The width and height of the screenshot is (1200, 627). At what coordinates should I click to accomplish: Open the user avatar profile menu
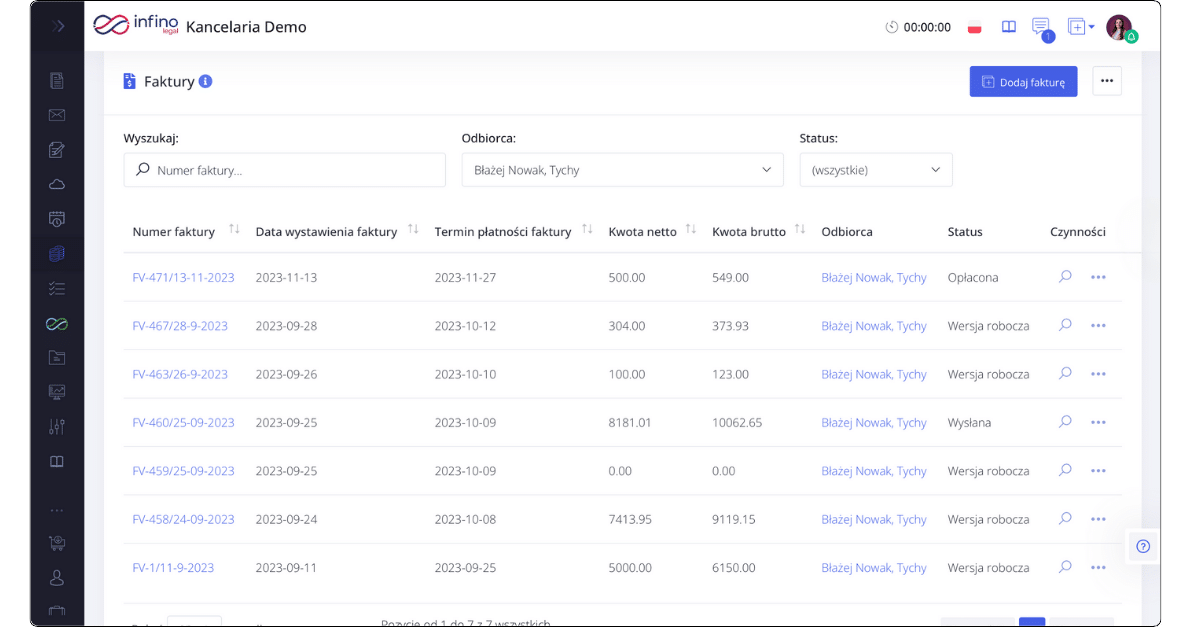coord(1119,27)
